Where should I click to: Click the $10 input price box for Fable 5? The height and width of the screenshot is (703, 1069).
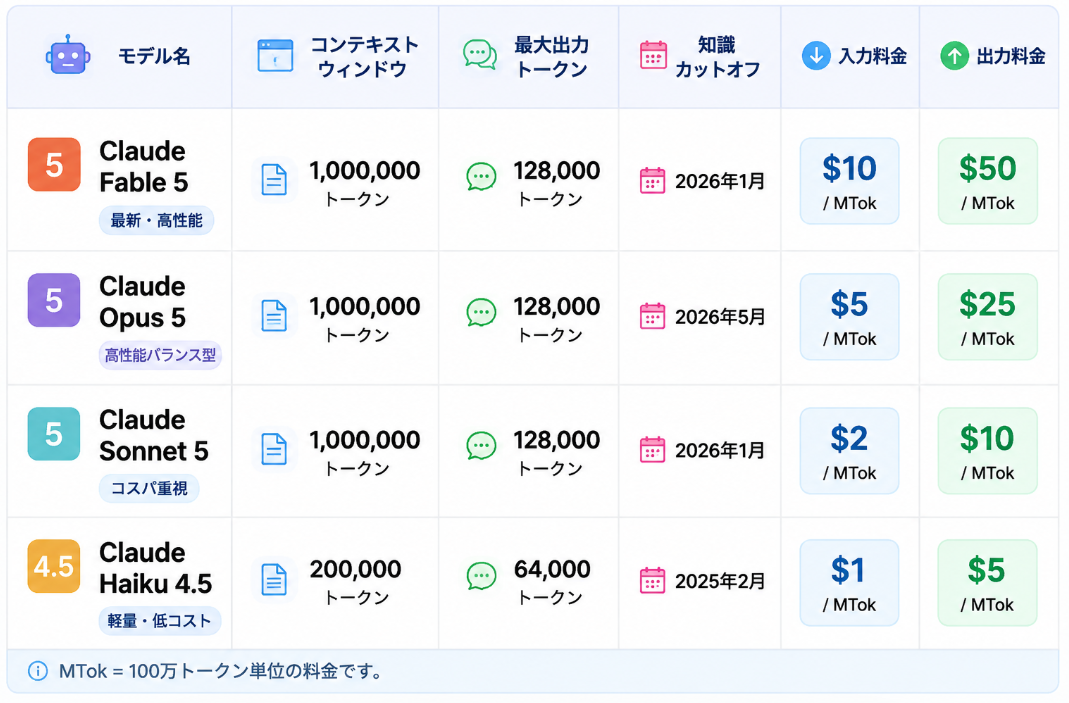tap(849, 181)
